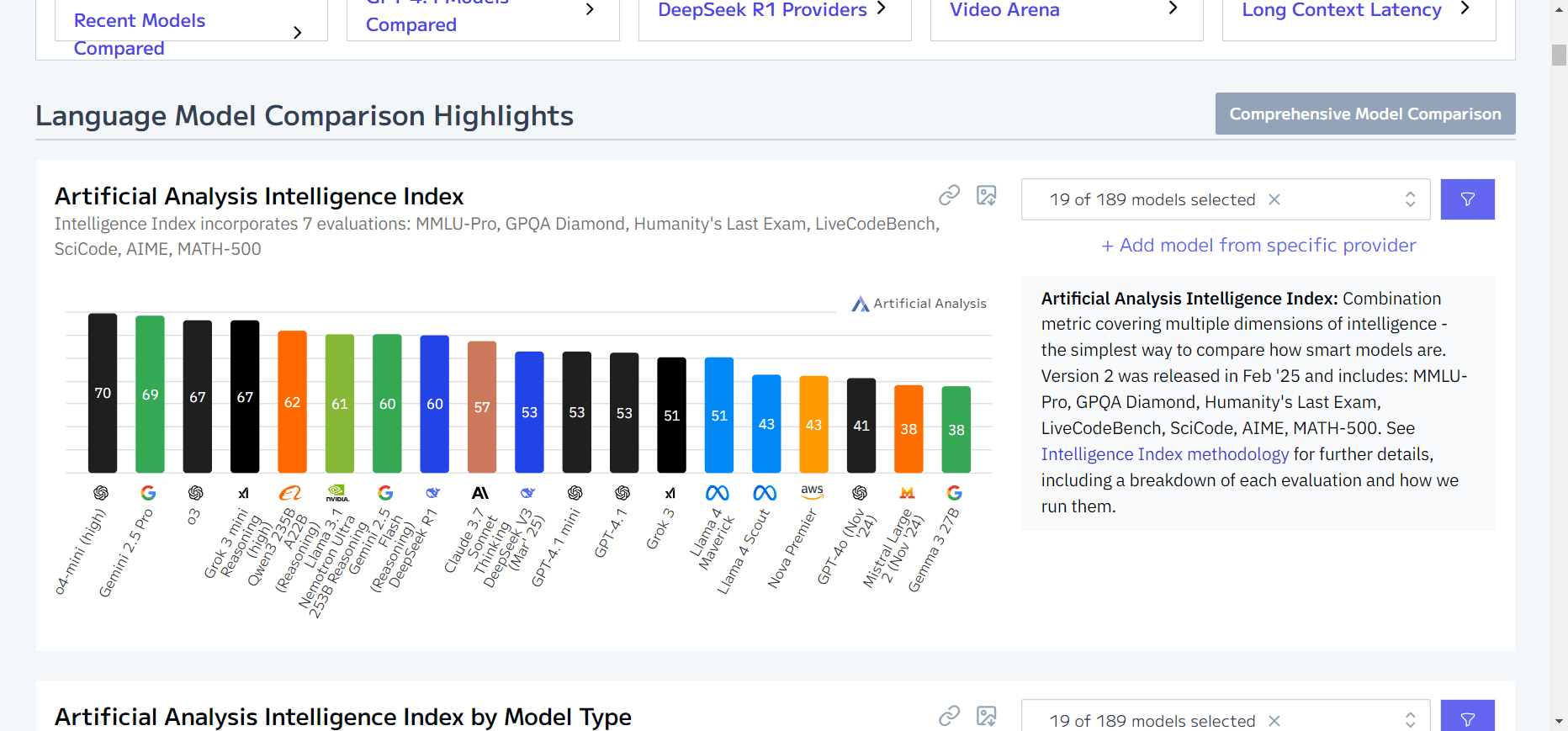Expand the Video Arena card arrow
Image resolution: width=1568 pixels, height=731 pixels.
pos(1173,8)
